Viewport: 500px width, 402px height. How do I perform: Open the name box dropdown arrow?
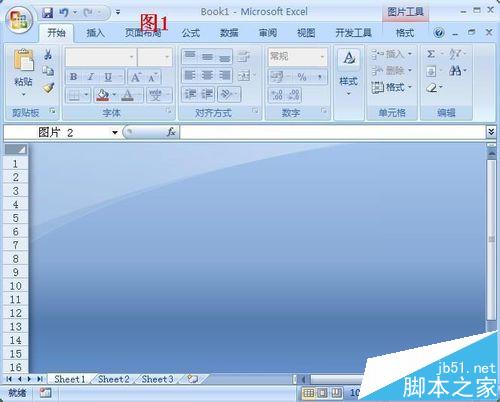pos(115,133)
